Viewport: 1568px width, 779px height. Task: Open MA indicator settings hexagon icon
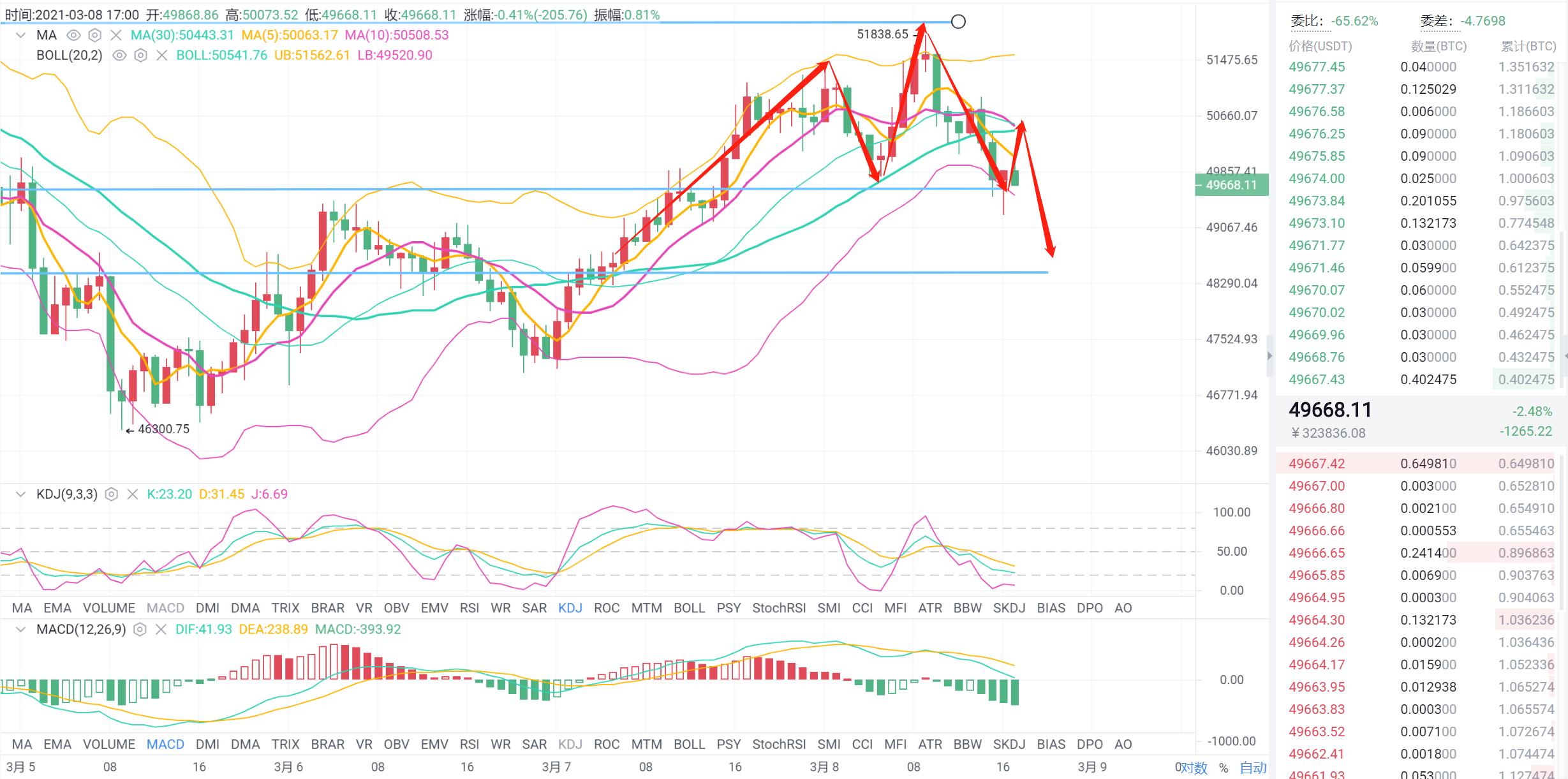[94, 35]
